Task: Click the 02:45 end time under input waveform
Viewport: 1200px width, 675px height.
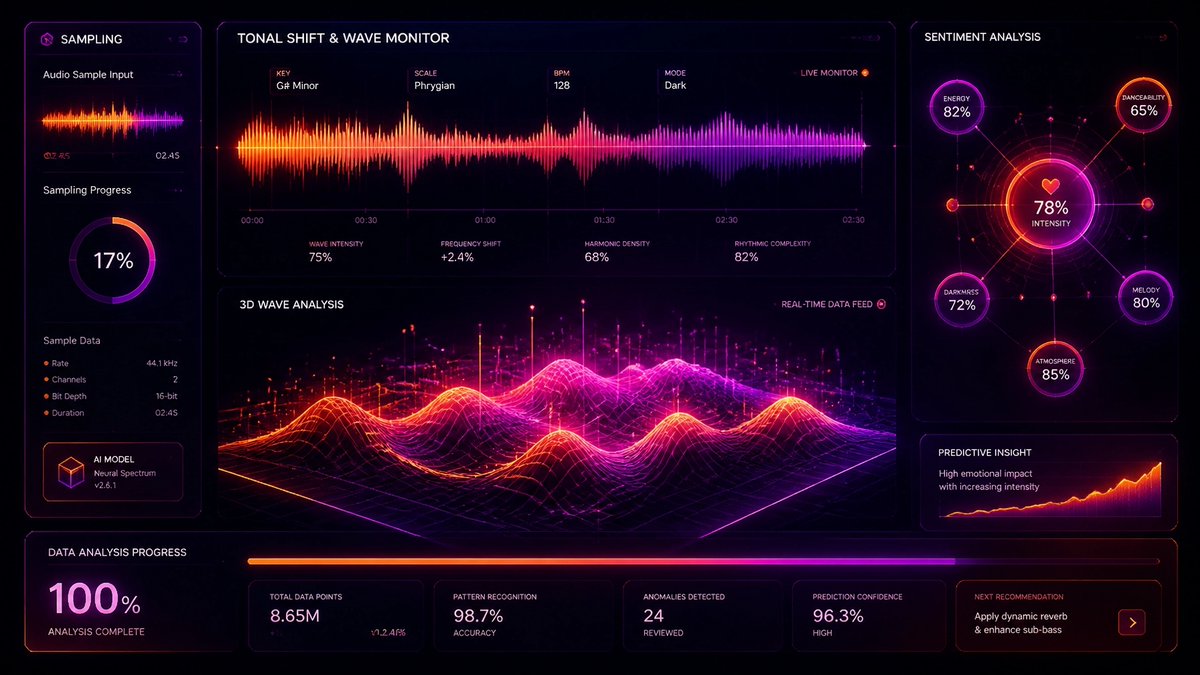Action: [x=167, y=156]
